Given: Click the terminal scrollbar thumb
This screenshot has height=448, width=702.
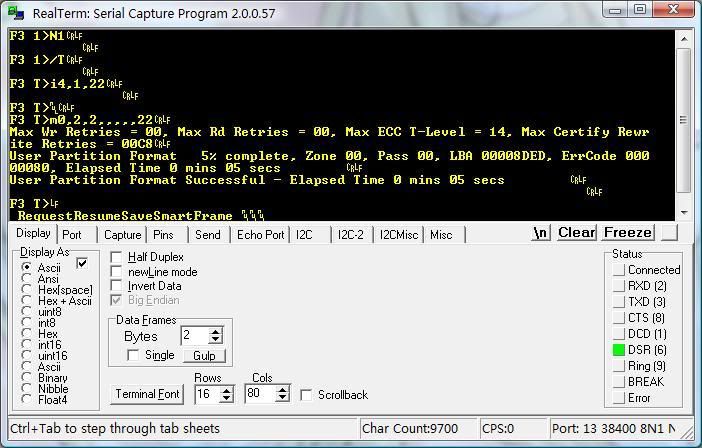Looking at the screenshot, I should 684,120.
